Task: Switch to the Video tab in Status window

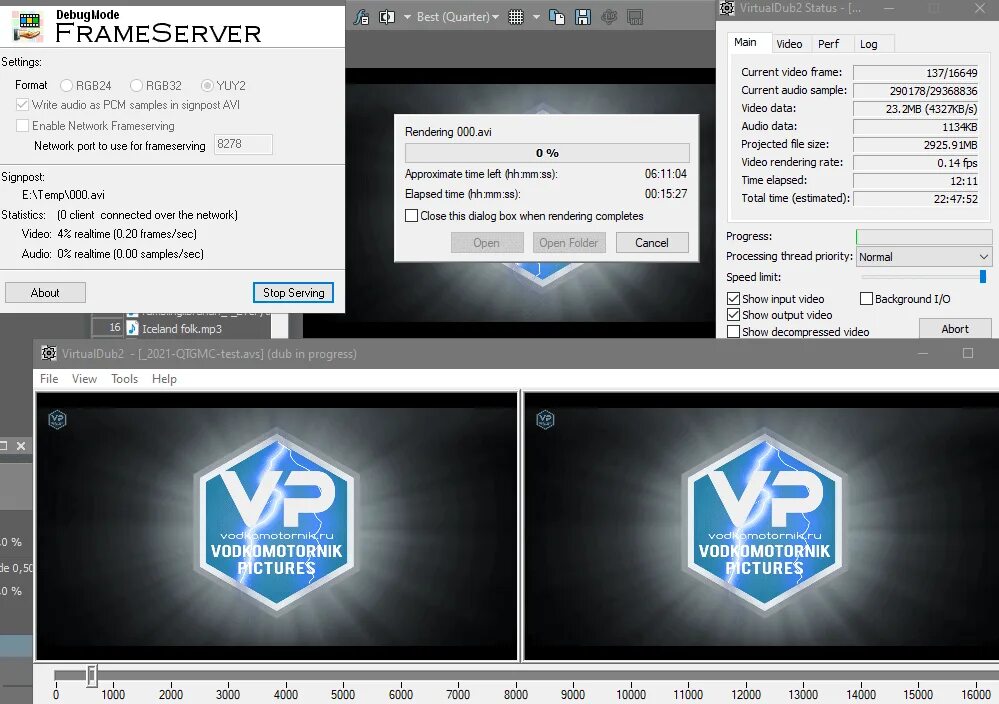Action: 789,44
